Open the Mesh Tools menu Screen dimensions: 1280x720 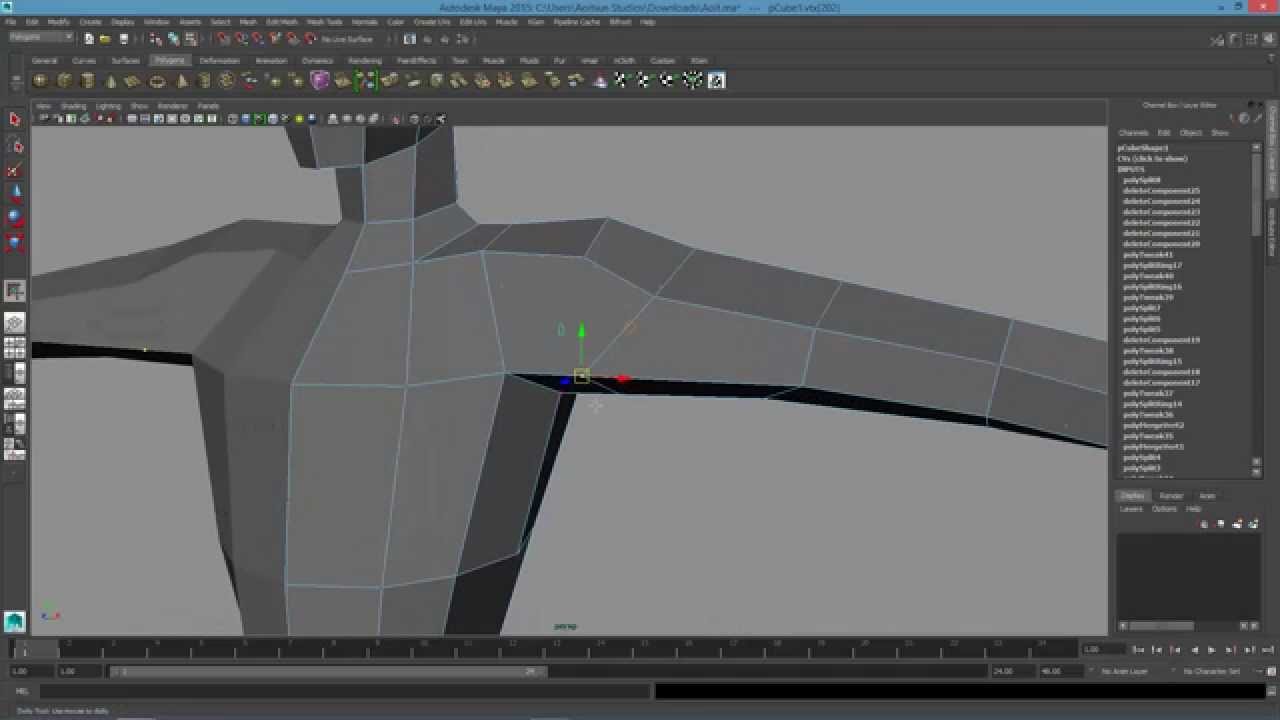pos(324,22)
